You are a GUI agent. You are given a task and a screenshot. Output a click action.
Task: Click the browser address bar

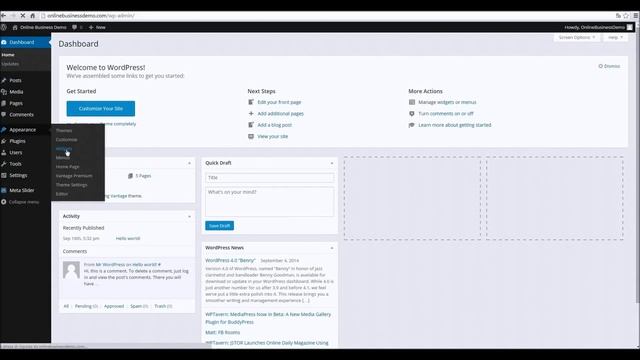click(327, 16)
